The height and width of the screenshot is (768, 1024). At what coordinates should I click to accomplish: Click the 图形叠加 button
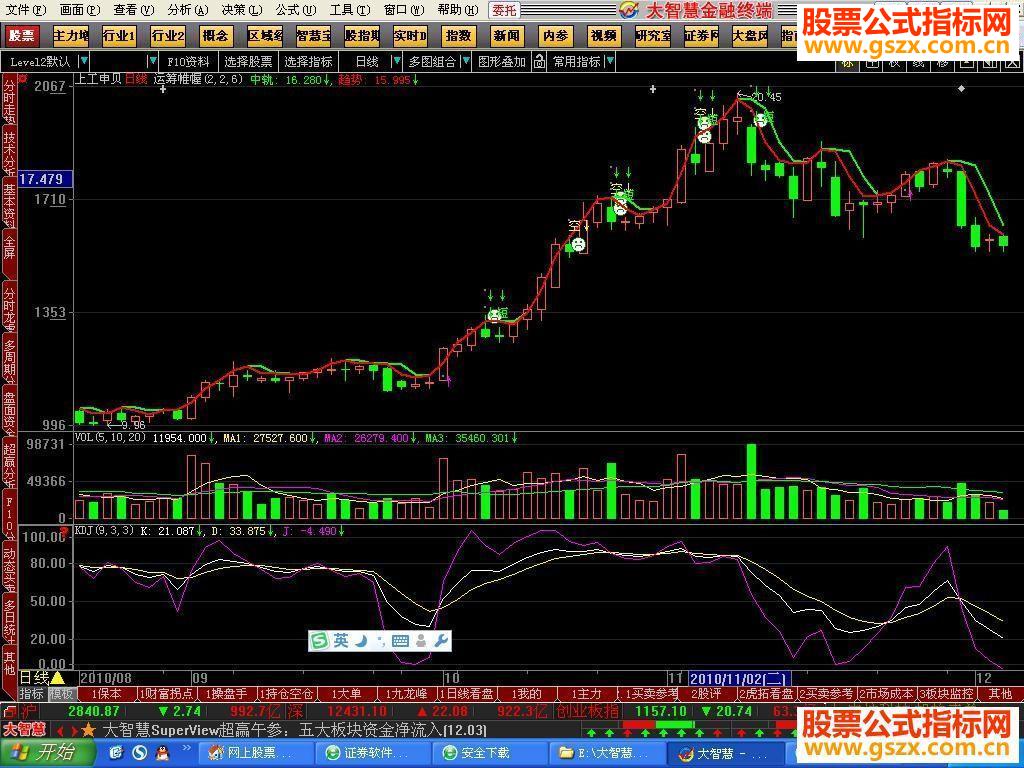(x=502, y=61)
